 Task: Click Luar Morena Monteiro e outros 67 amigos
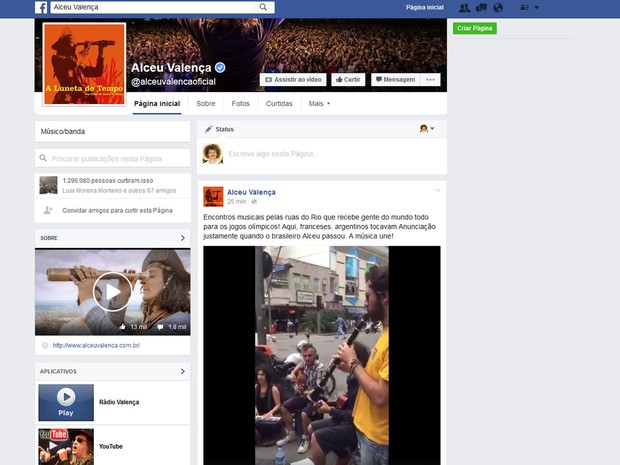(119, 191)
